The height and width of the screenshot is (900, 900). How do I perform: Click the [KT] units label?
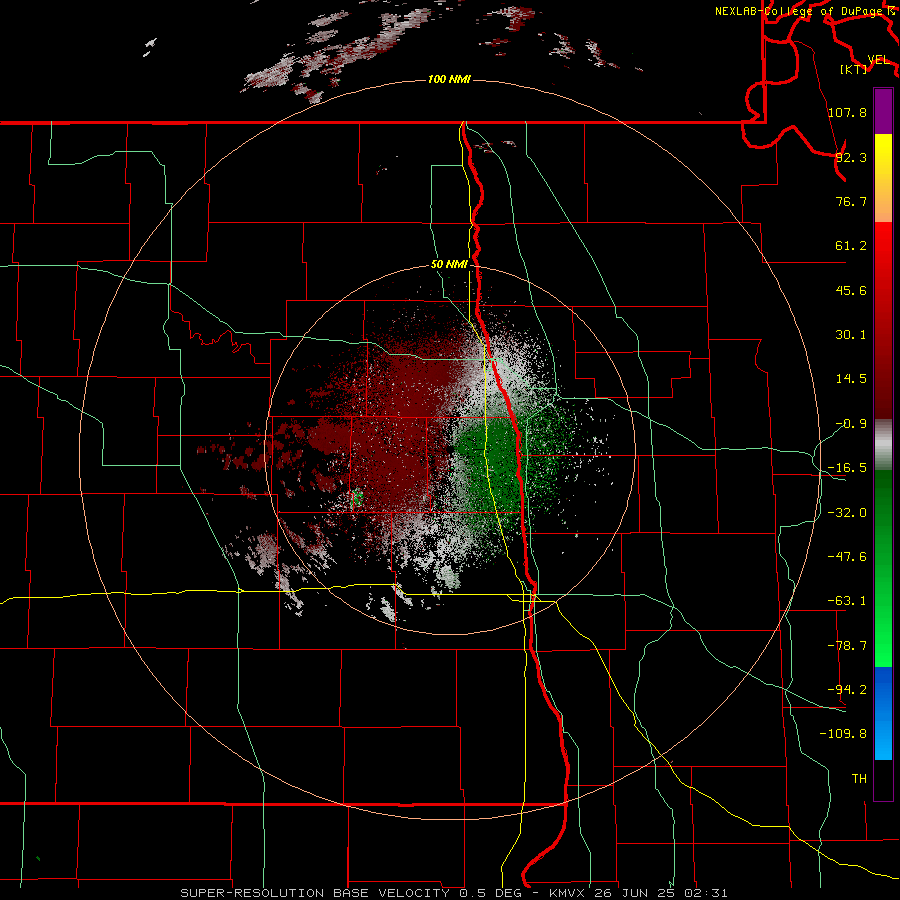click(x=854, y=69)
